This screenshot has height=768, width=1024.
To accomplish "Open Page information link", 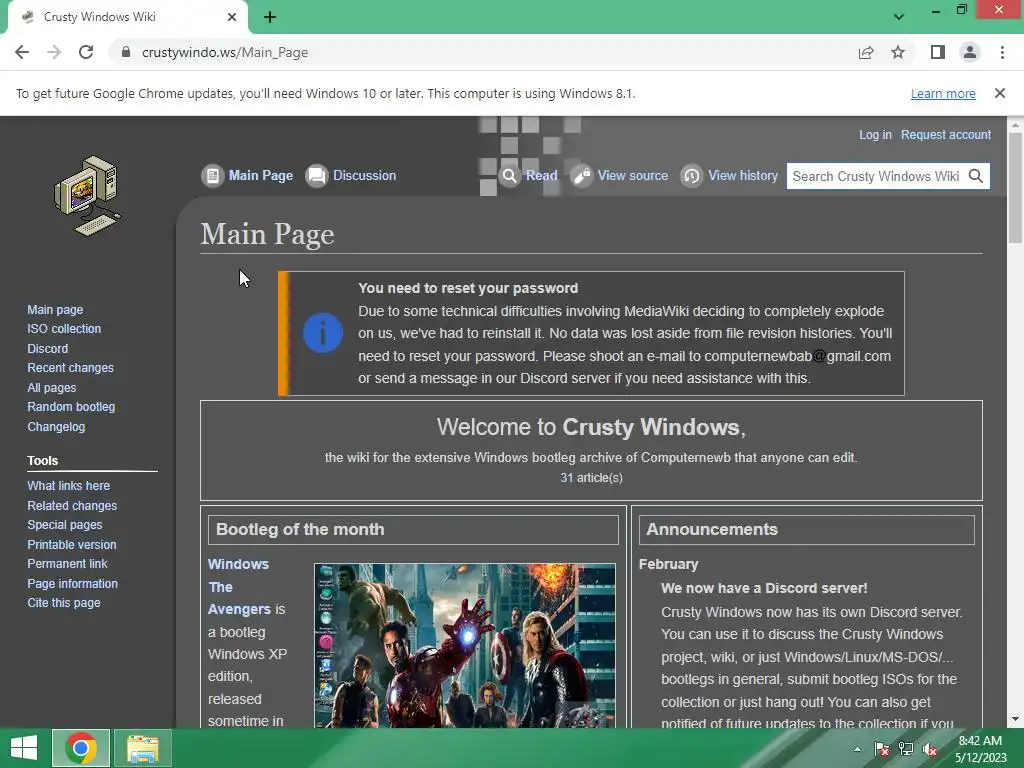I will pos(72,584).
